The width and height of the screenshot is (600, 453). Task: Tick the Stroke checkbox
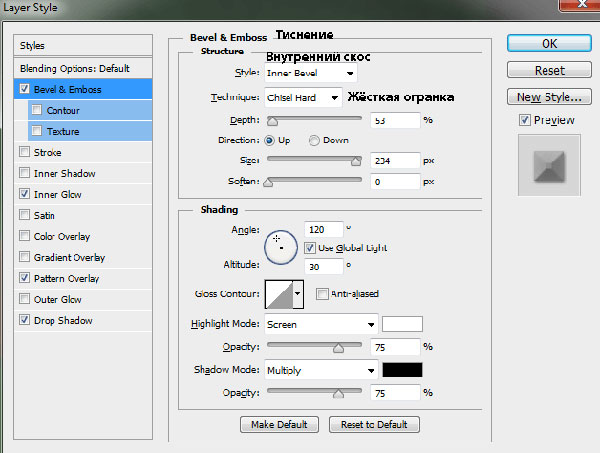(24, 152)
